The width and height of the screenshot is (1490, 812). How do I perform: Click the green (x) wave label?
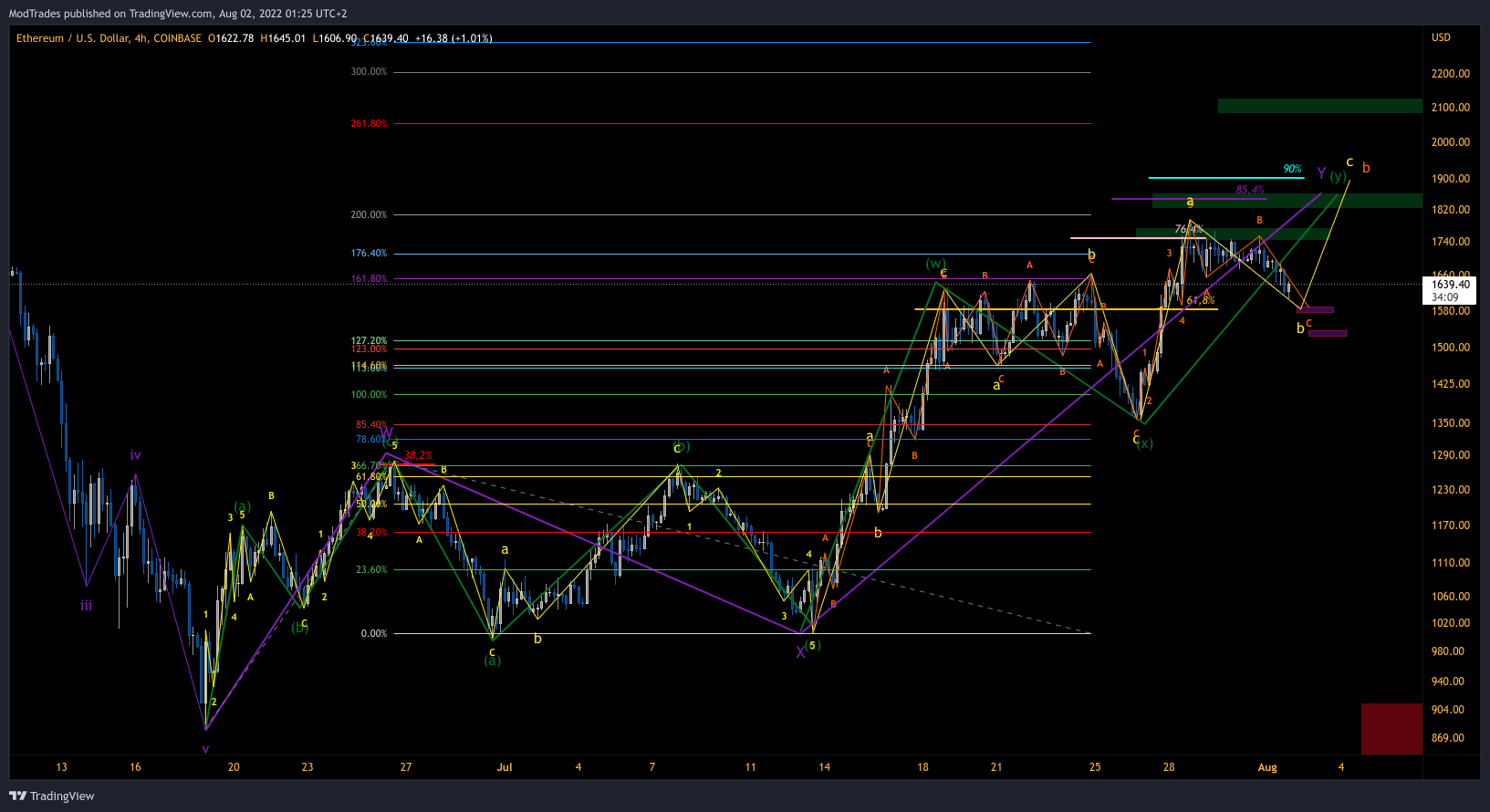(x=1145, y=443)
